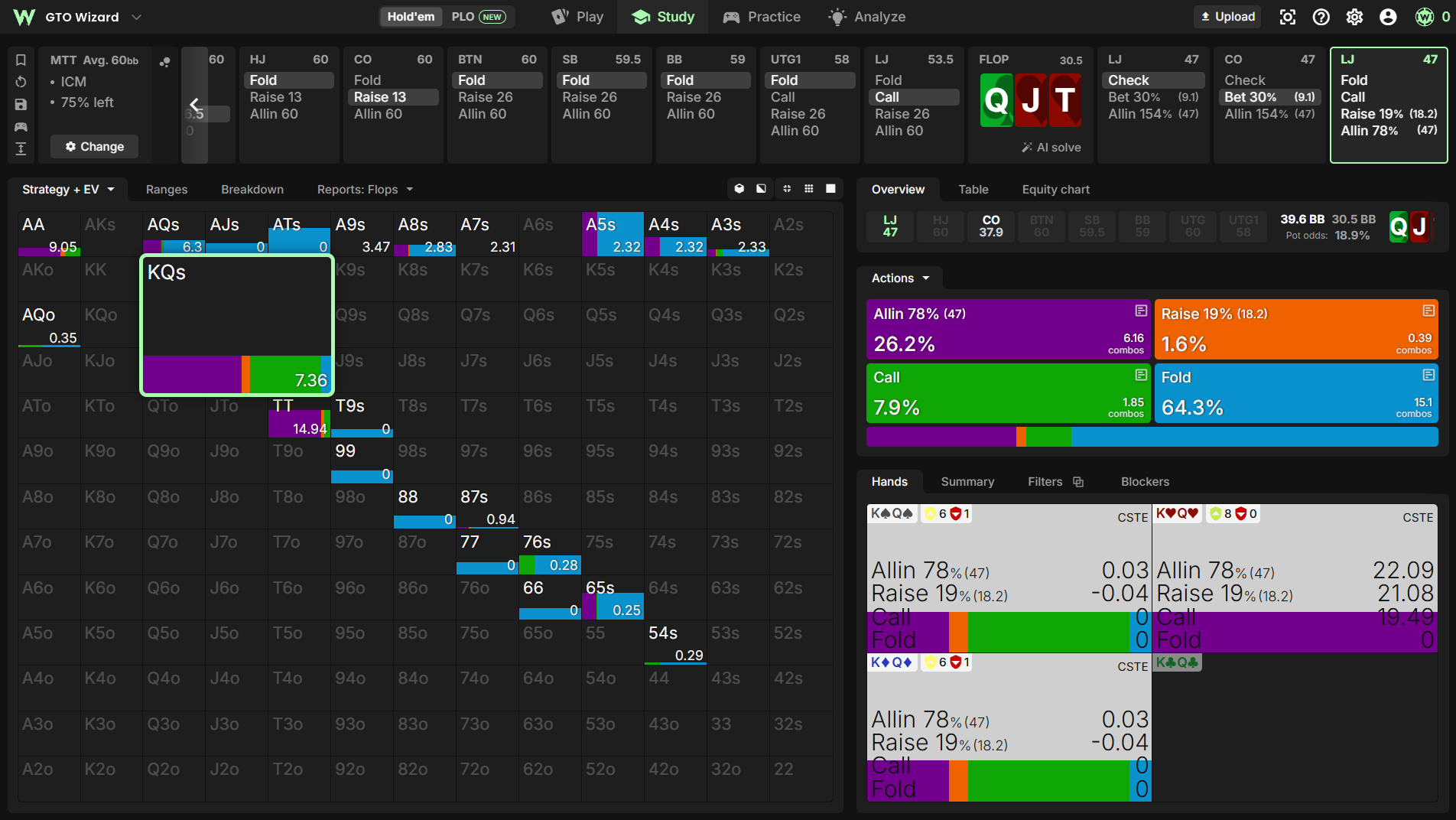Open the user account icon
The image size is (1456, 820).
(x=1388, y=17)
